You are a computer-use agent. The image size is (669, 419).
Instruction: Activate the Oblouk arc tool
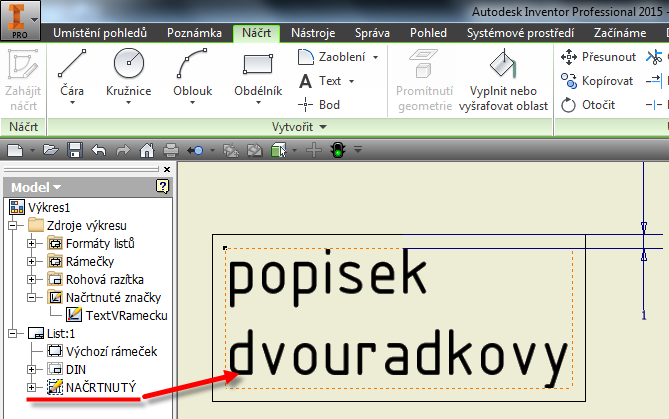click(192, 74)
